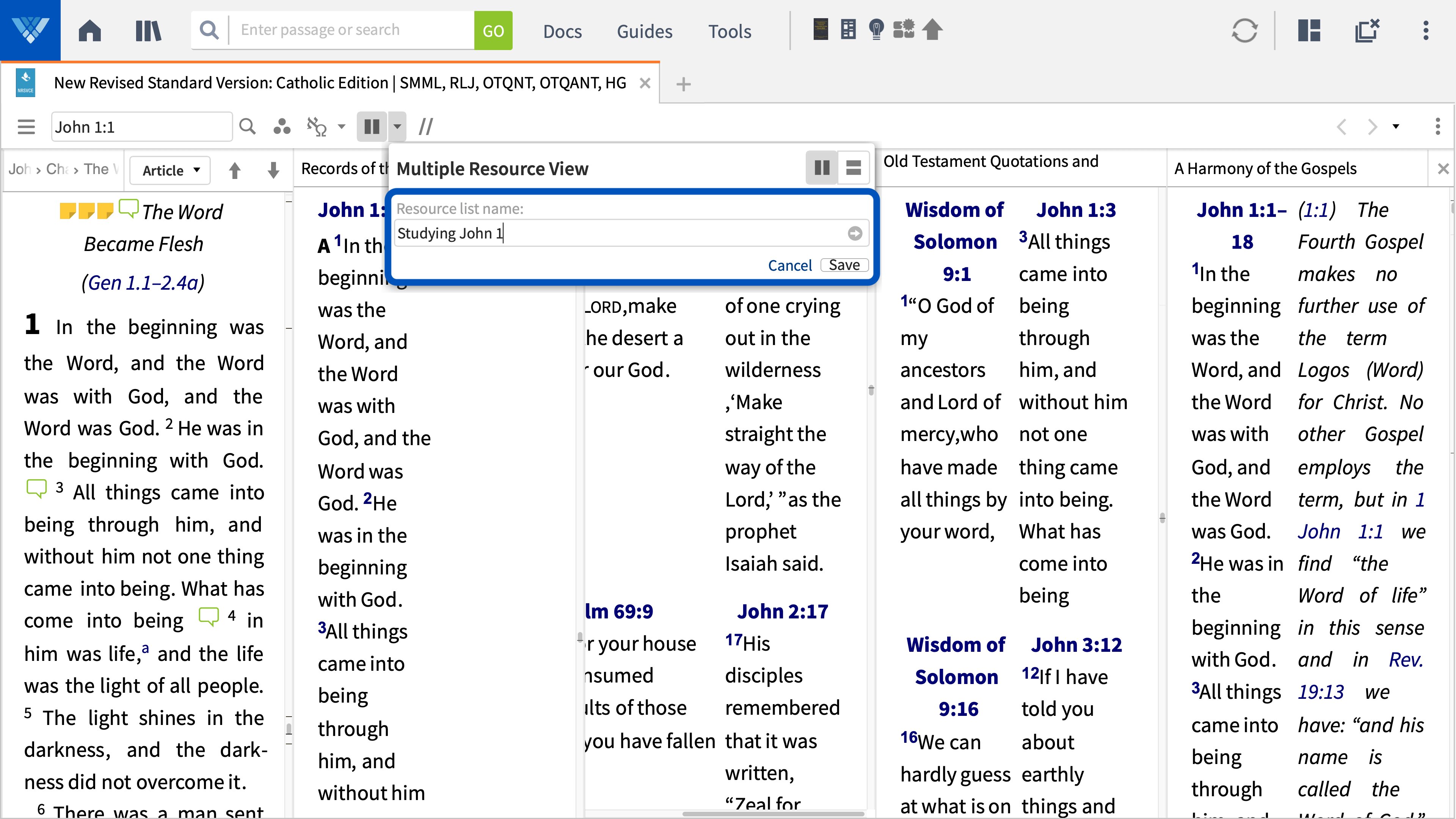Click the 'John 2:17' heading

[x=782, y=611]
